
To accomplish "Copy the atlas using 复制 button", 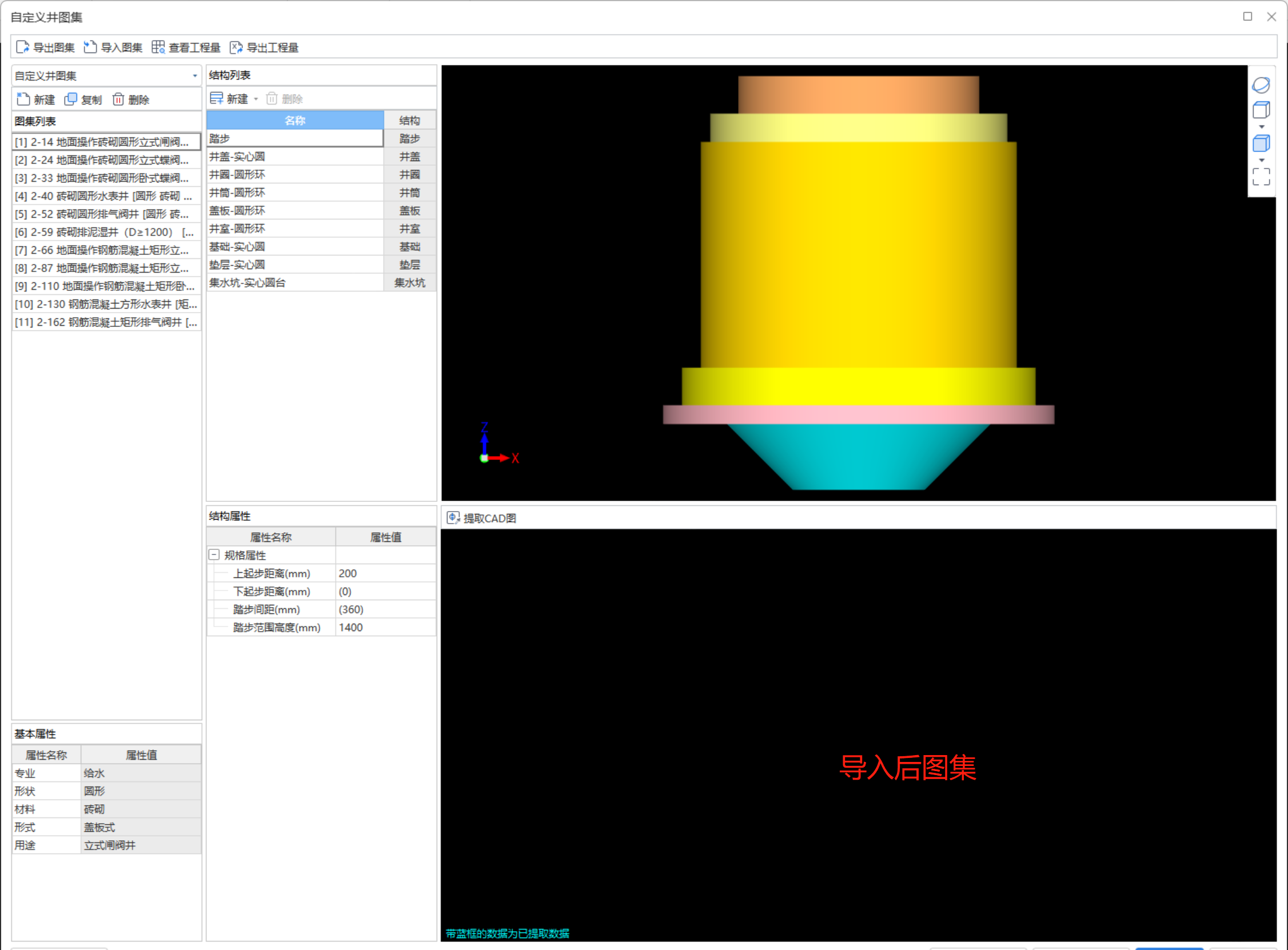I will (x=83, y=99).
